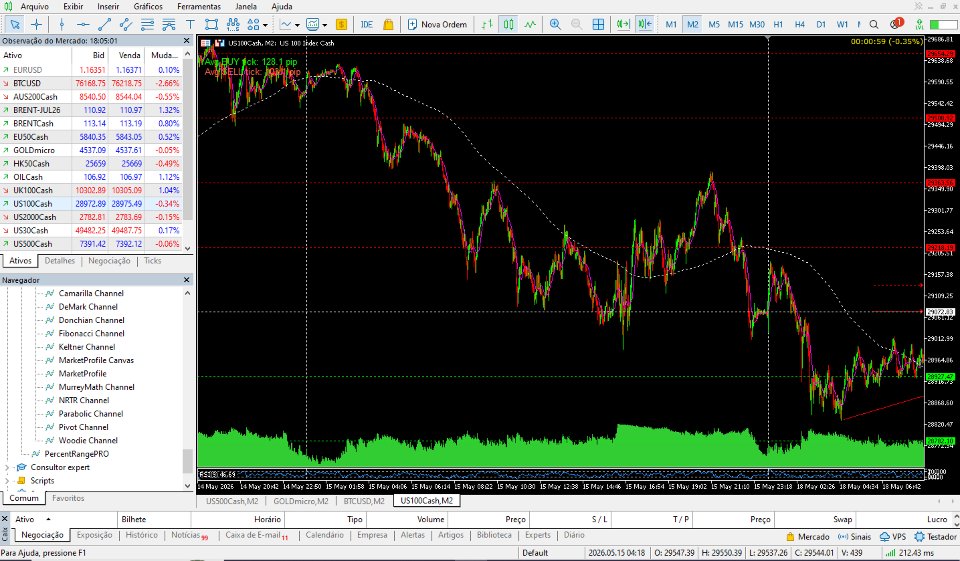Viewport: 960px width, 561px height.
Task: Select the Fibonacci retracement tool
Action: tap(147, 24)
